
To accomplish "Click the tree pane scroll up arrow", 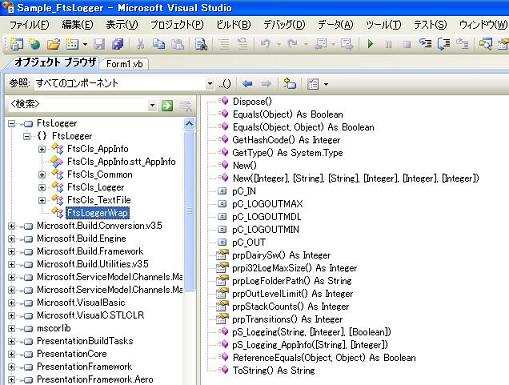I will click(189, 124).
